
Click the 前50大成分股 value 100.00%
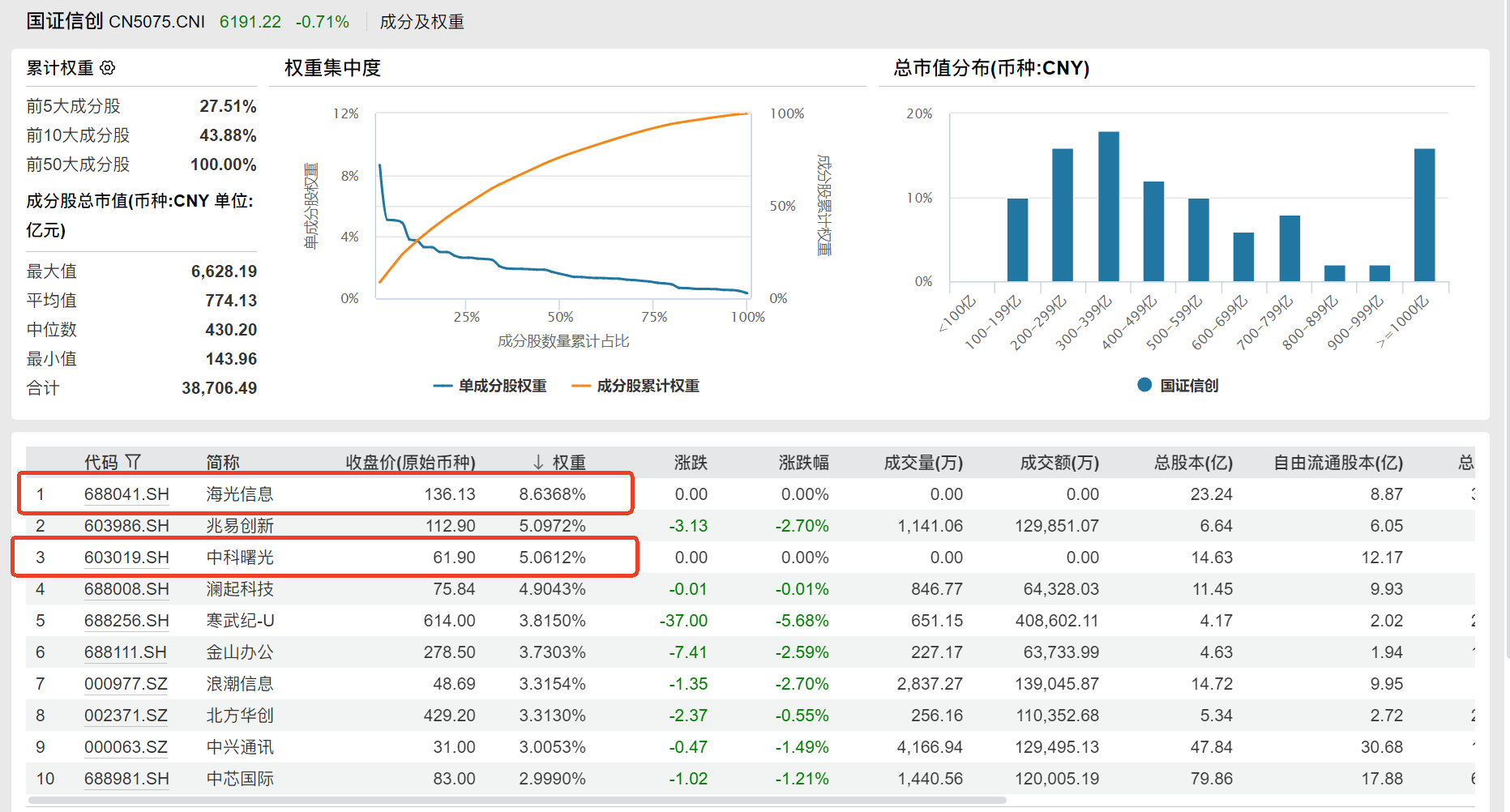pos(224,165)
